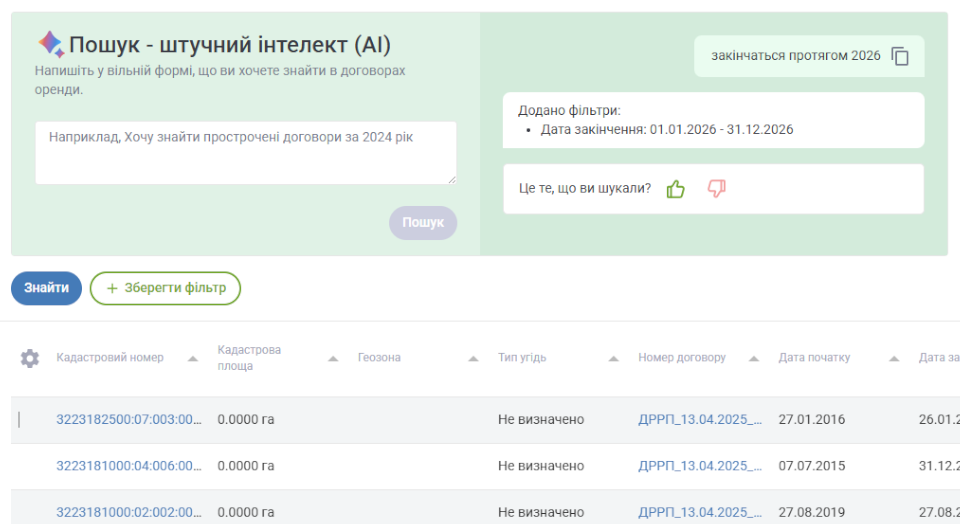Screen dimensions: 960x524
Task: Click start date 27.01.2016 cell
Action: (x=812, y=419)
